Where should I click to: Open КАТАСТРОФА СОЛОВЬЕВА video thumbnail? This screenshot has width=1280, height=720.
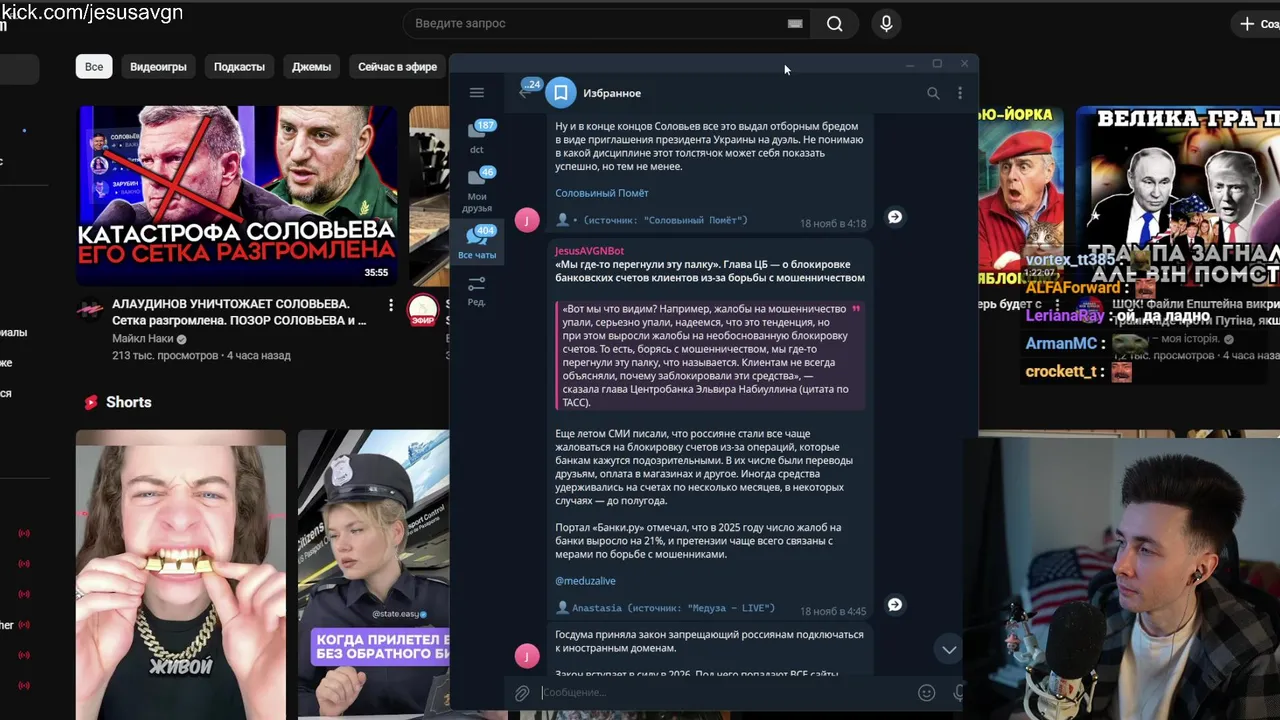tap(237, 196)
